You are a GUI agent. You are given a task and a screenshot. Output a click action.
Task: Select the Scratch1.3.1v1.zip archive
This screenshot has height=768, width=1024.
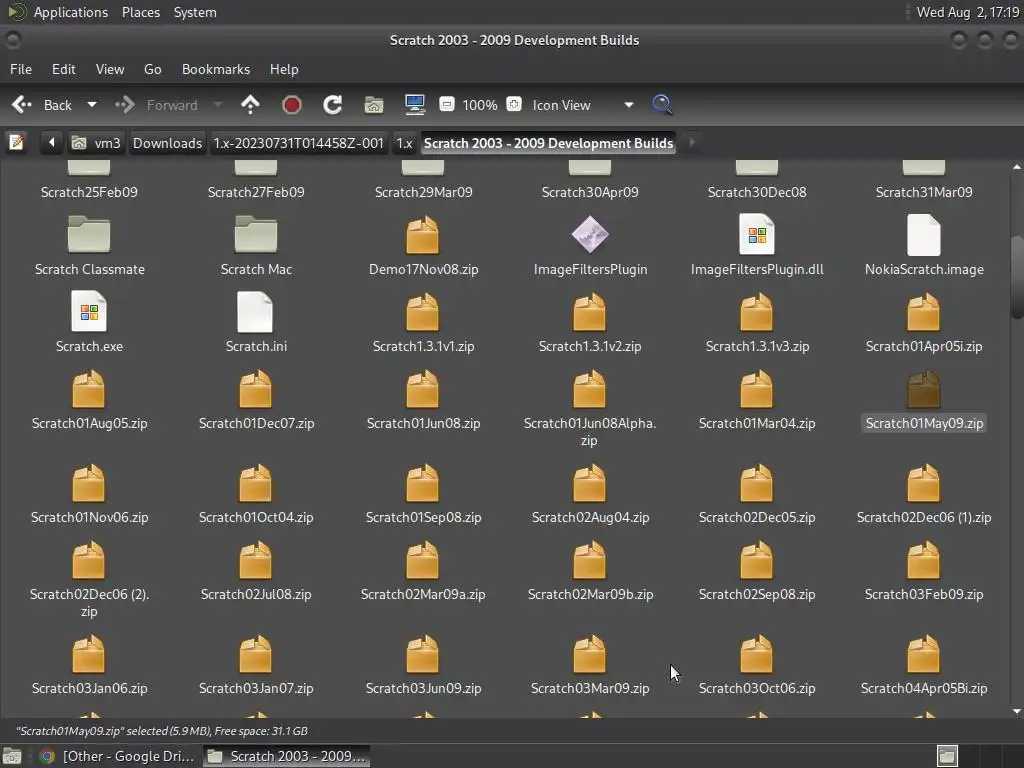[423, 323]
